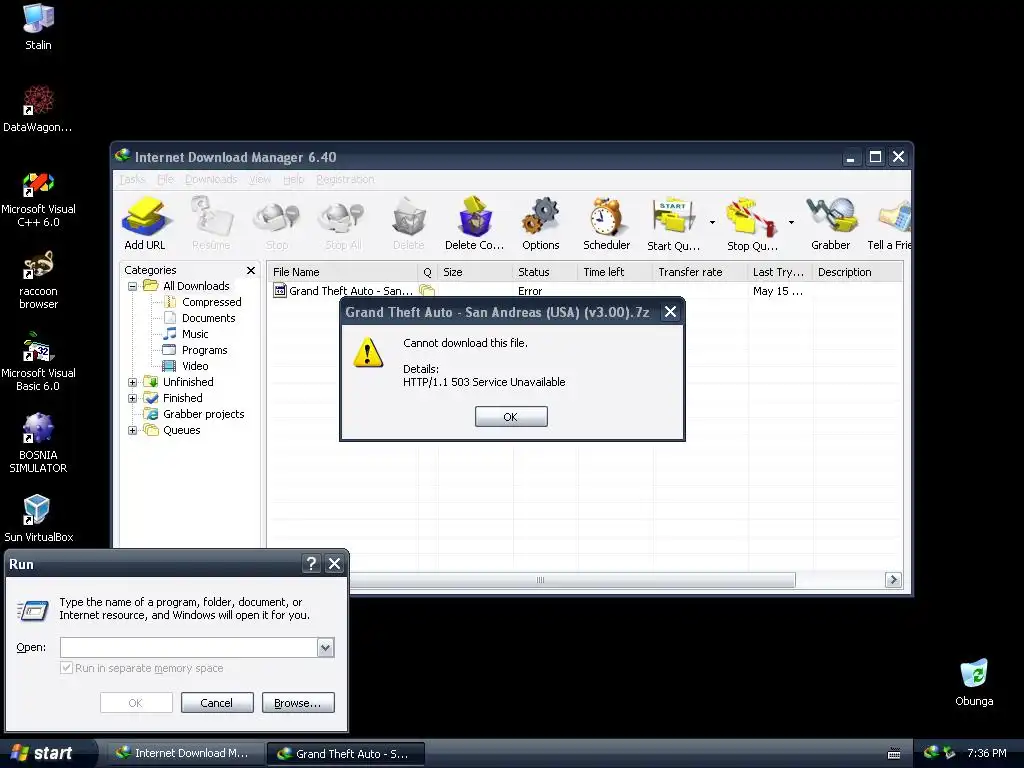Click the disabled OK button in Run
The width and height of the screenshot is (1024, 768).
pos(136,703)
